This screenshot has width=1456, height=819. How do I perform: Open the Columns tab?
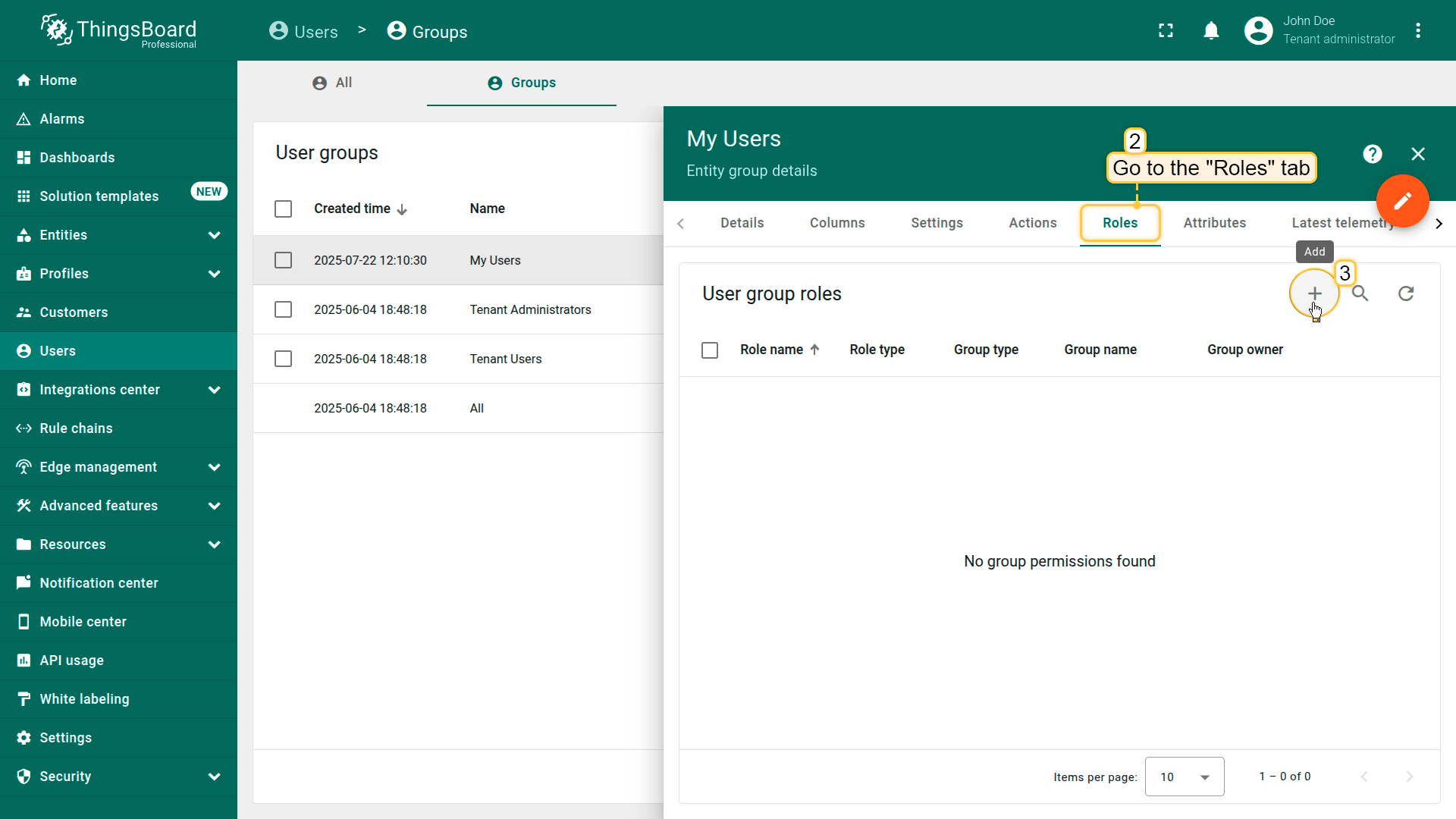click(x=836, y=223)
